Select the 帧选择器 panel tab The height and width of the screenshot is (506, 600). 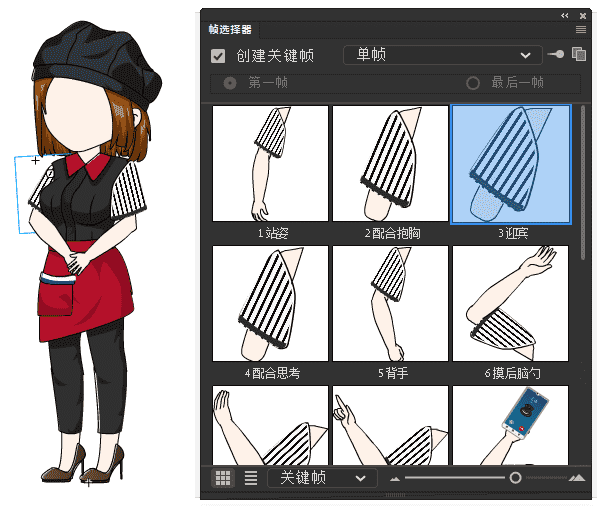pyautogui.click(x=230, y=30)
